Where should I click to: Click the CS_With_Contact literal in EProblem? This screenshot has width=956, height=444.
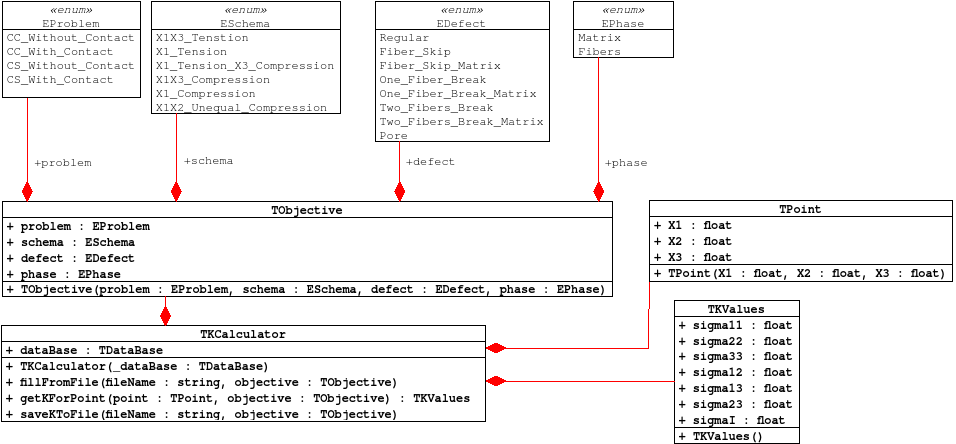click(60, 79)
